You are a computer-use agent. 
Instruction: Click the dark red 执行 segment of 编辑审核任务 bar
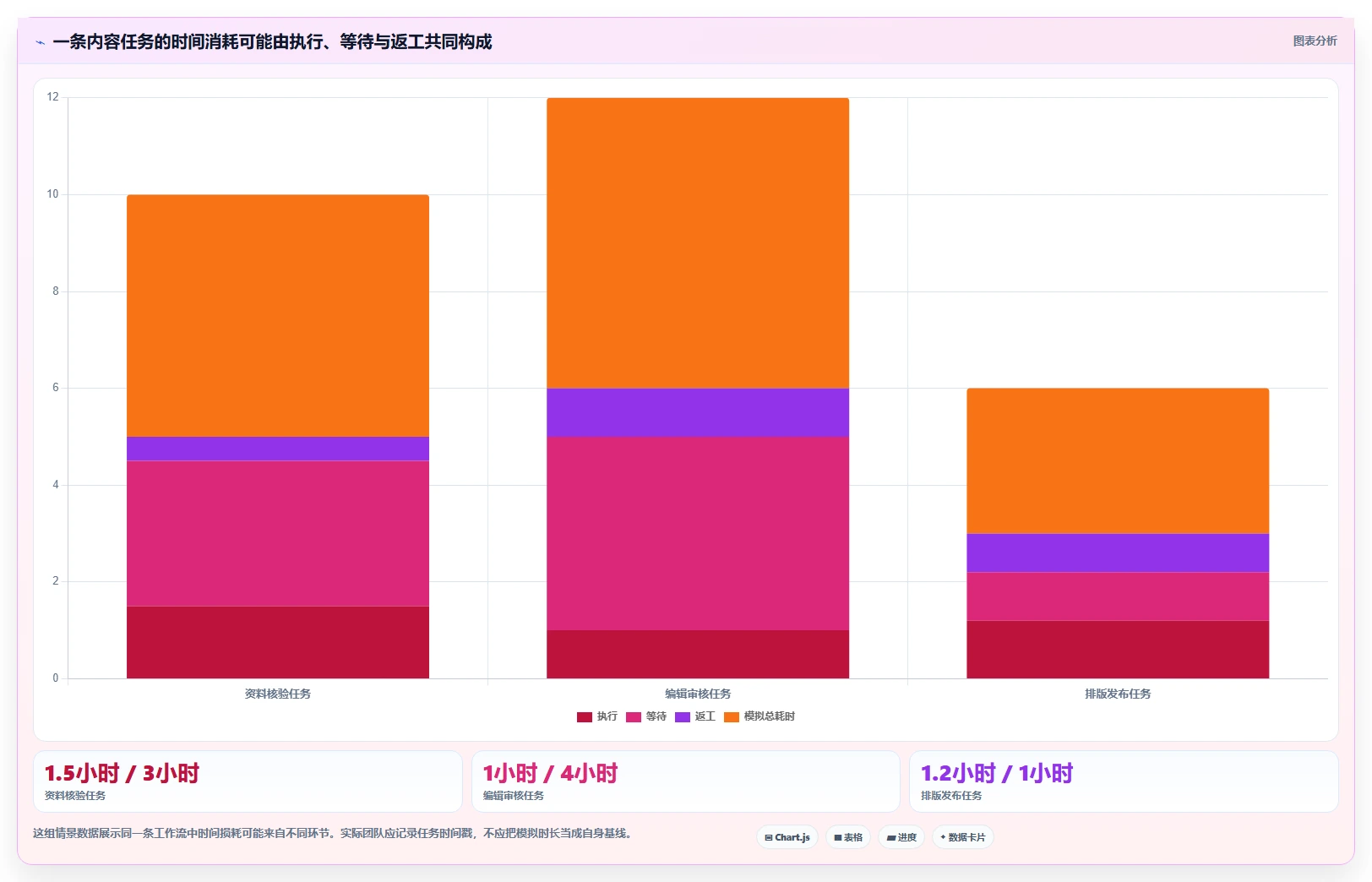coord(698,654)
